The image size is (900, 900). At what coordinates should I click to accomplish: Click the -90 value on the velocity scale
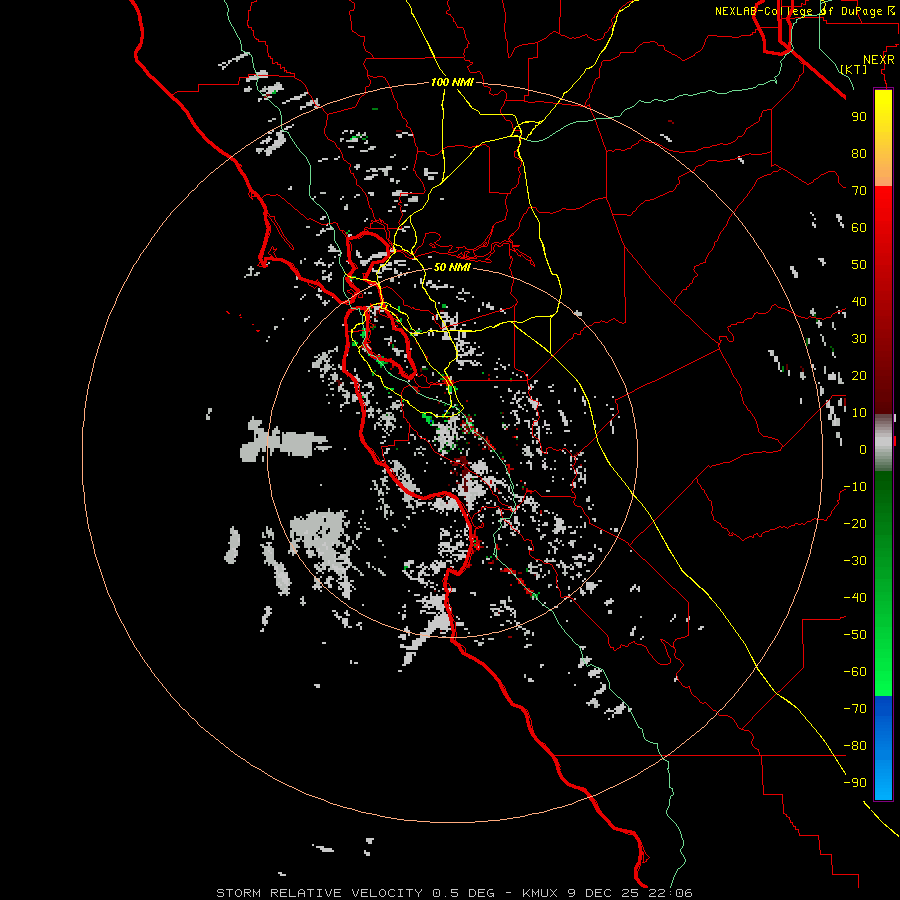click(x=855, y=783)
